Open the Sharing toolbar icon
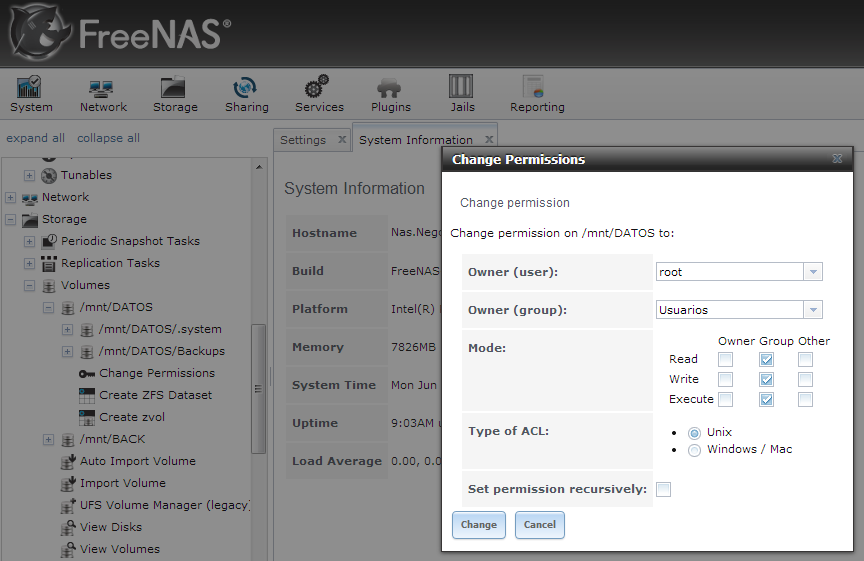The width and height of the screenshot is (864, 561). (x=245, y=87)
